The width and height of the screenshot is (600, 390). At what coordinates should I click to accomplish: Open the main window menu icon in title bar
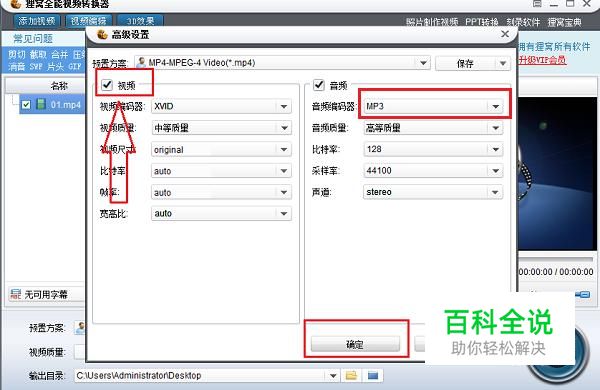537,4
